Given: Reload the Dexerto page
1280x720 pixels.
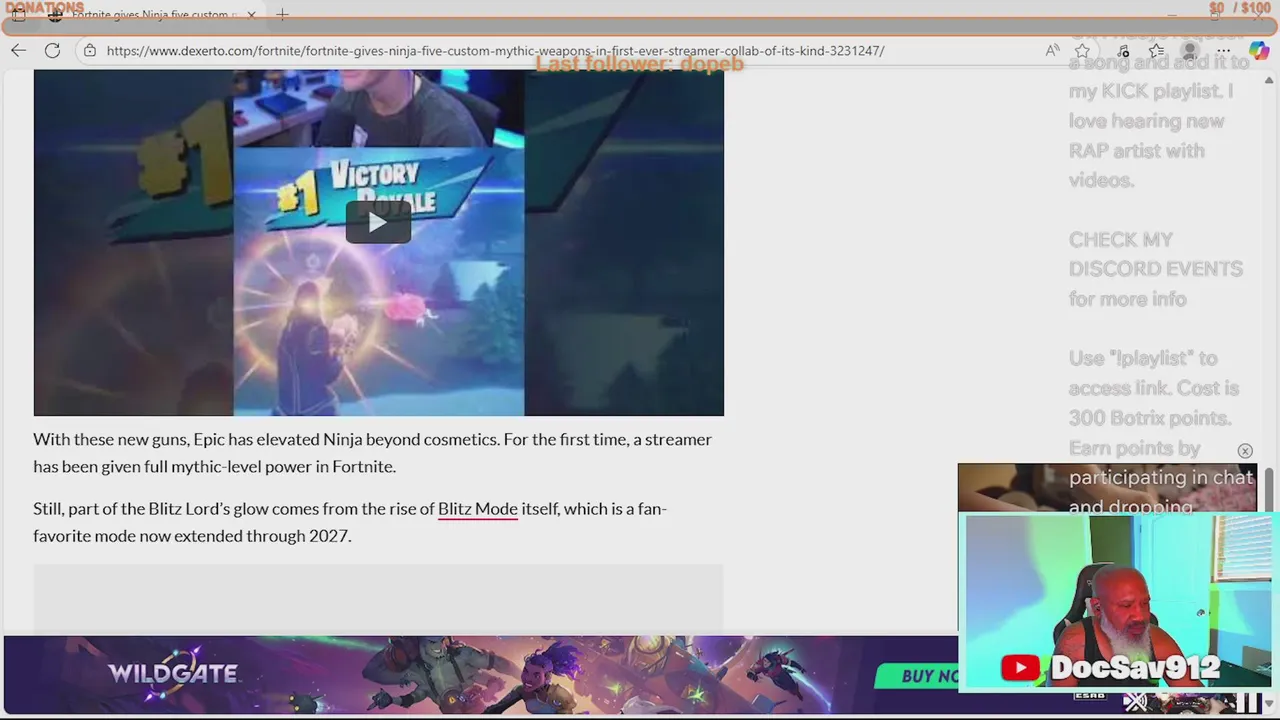Looking at the screenshot, I should 52,50.
